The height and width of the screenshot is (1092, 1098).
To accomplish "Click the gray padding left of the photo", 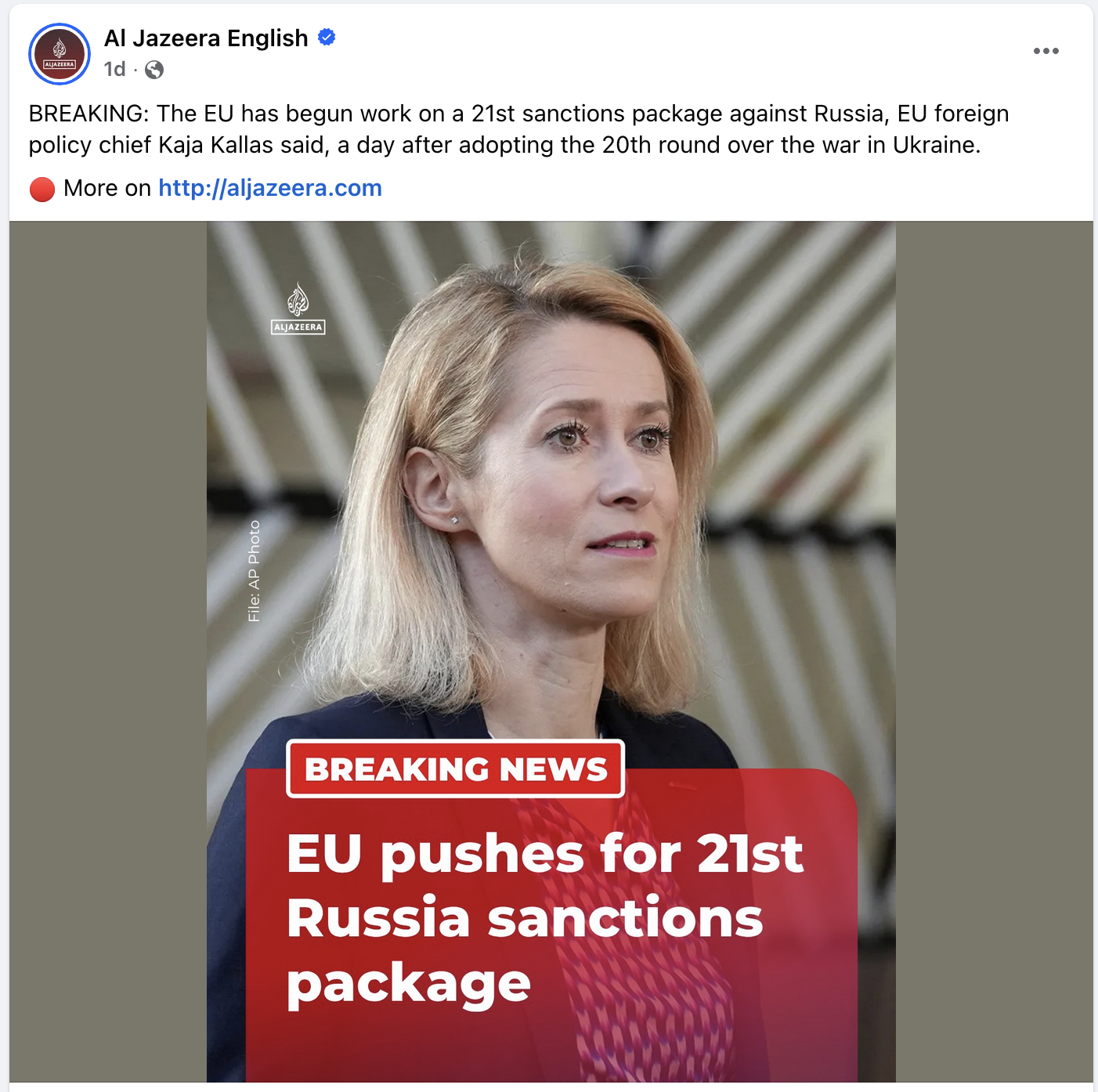I will tap(108, 652).
